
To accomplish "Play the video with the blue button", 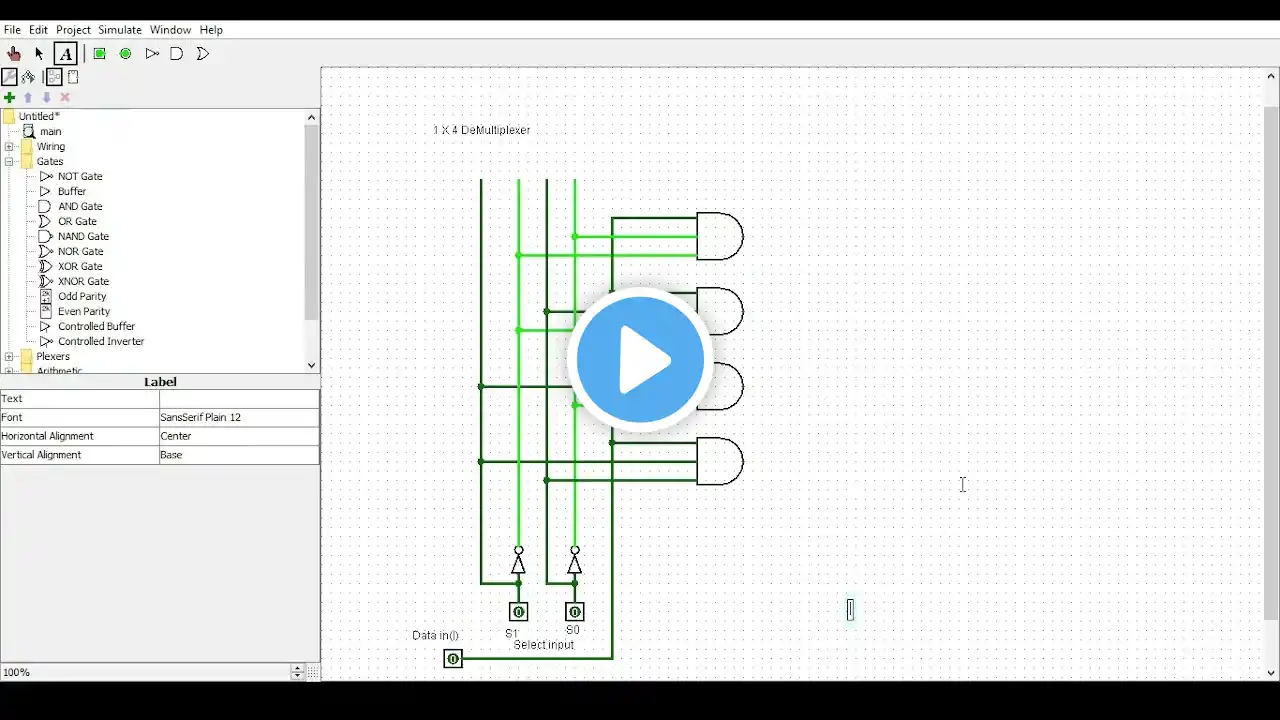I will [x=640, y=360].
